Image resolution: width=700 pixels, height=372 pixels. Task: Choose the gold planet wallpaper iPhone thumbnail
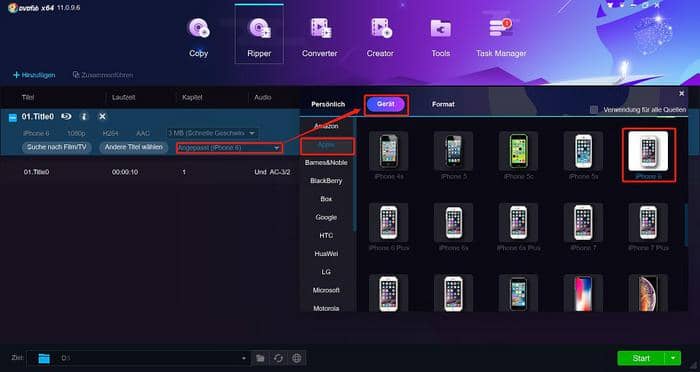[648, 293]
